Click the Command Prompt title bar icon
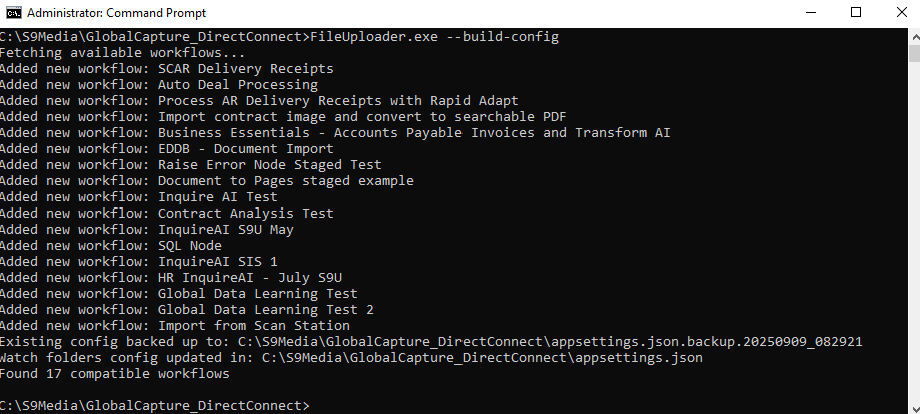 (x=14, y=13)
